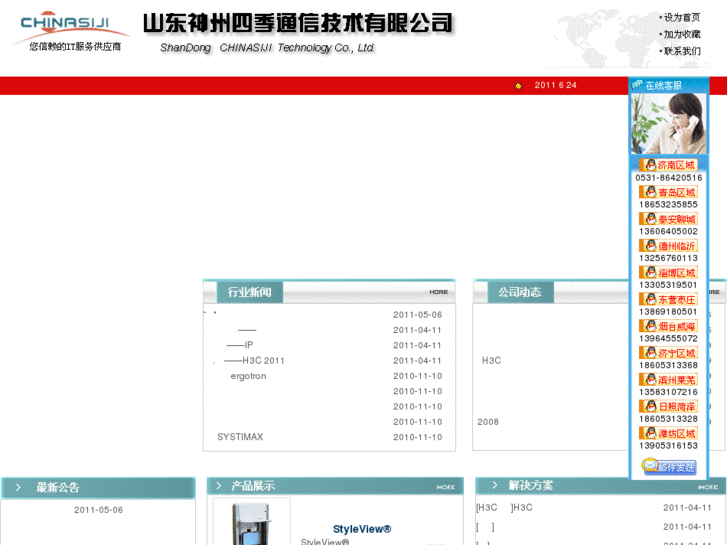The height and width of the screenshot is (545, 727).
Task: Open MORE link in 行业新闻 section
Action: tap(439, 292)
